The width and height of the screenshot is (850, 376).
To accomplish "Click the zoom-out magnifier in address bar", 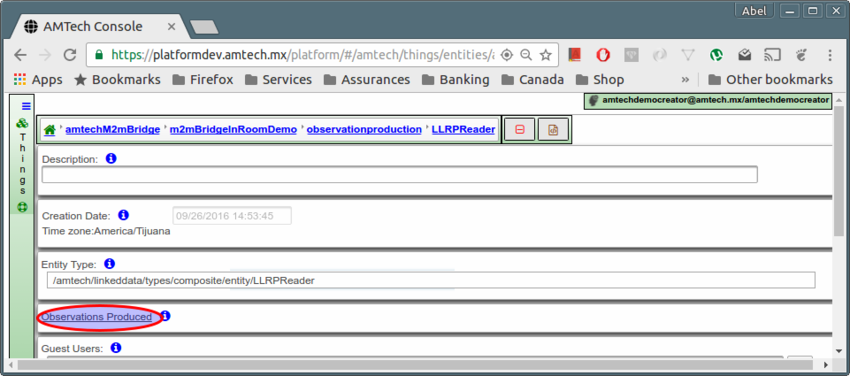I will click(x=526, y=55).
